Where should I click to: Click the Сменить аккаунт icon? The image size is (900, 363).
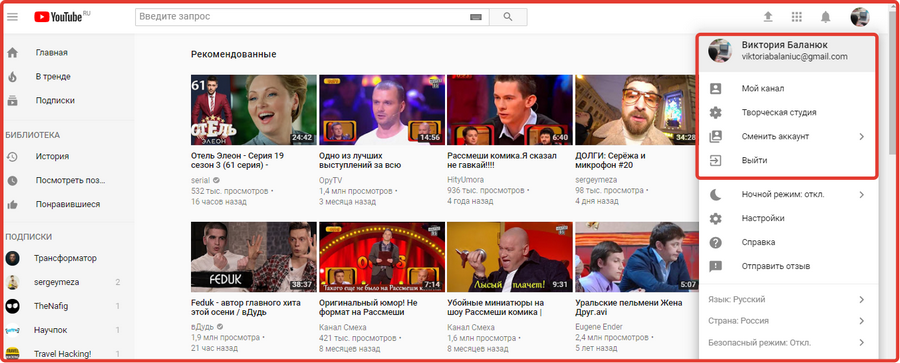point(715,137)
